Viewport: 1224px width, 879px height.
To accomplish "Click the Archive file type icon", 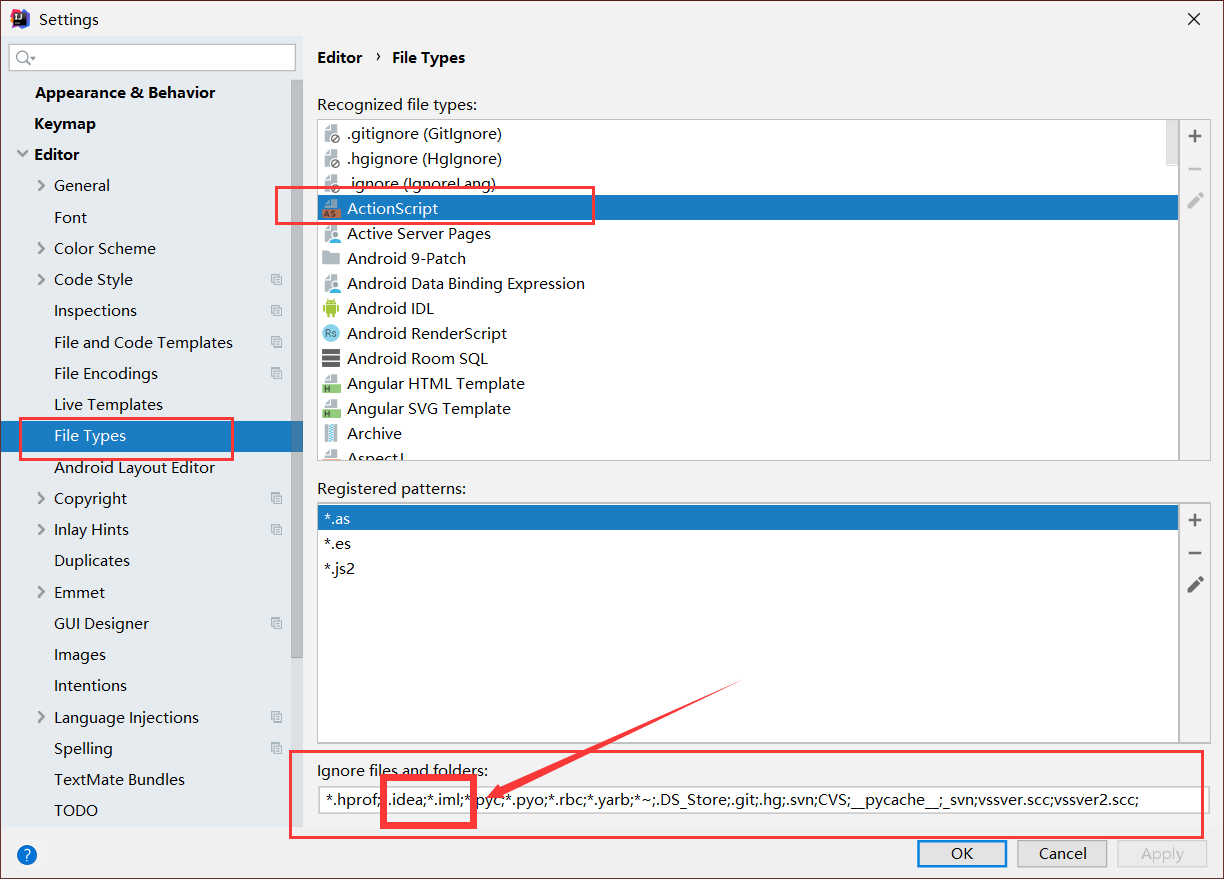I will [331, 434].
